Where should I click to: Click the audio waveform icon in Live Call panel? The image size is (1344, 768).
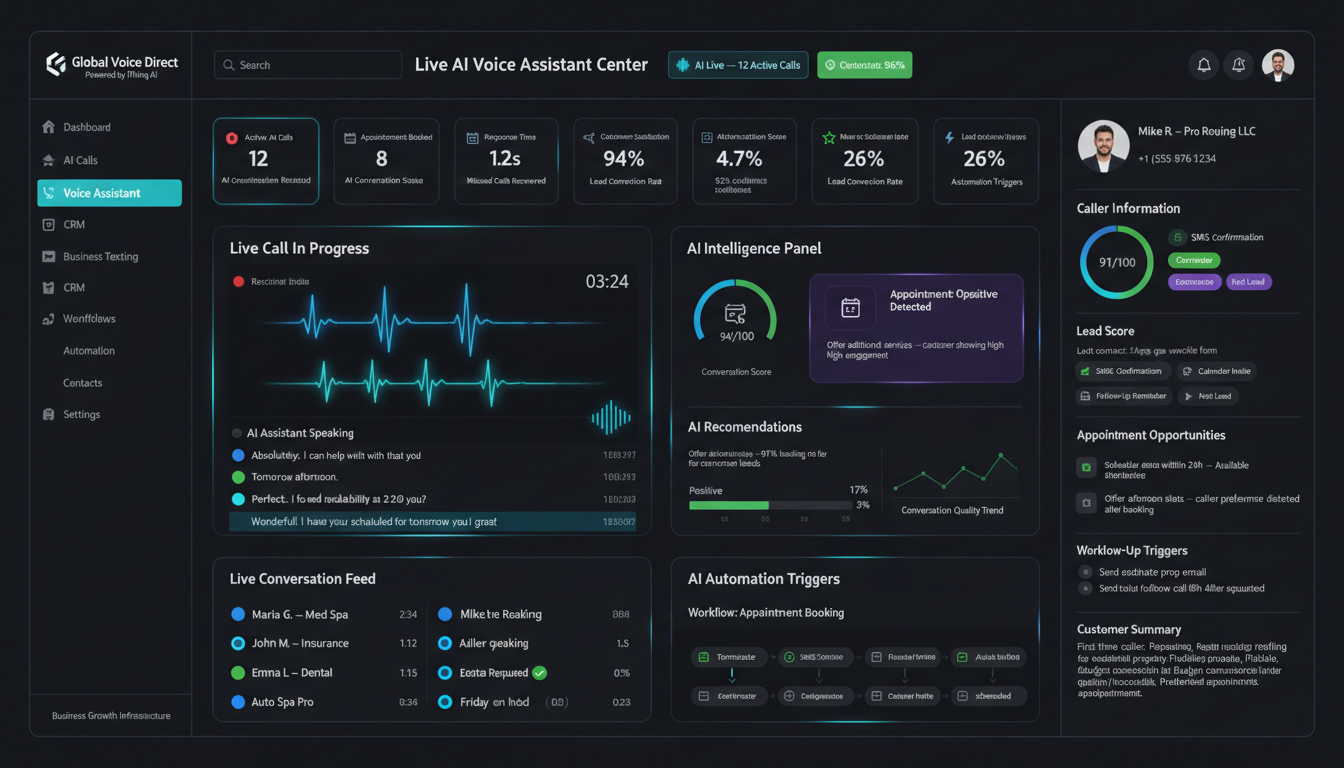pos(611,417)
